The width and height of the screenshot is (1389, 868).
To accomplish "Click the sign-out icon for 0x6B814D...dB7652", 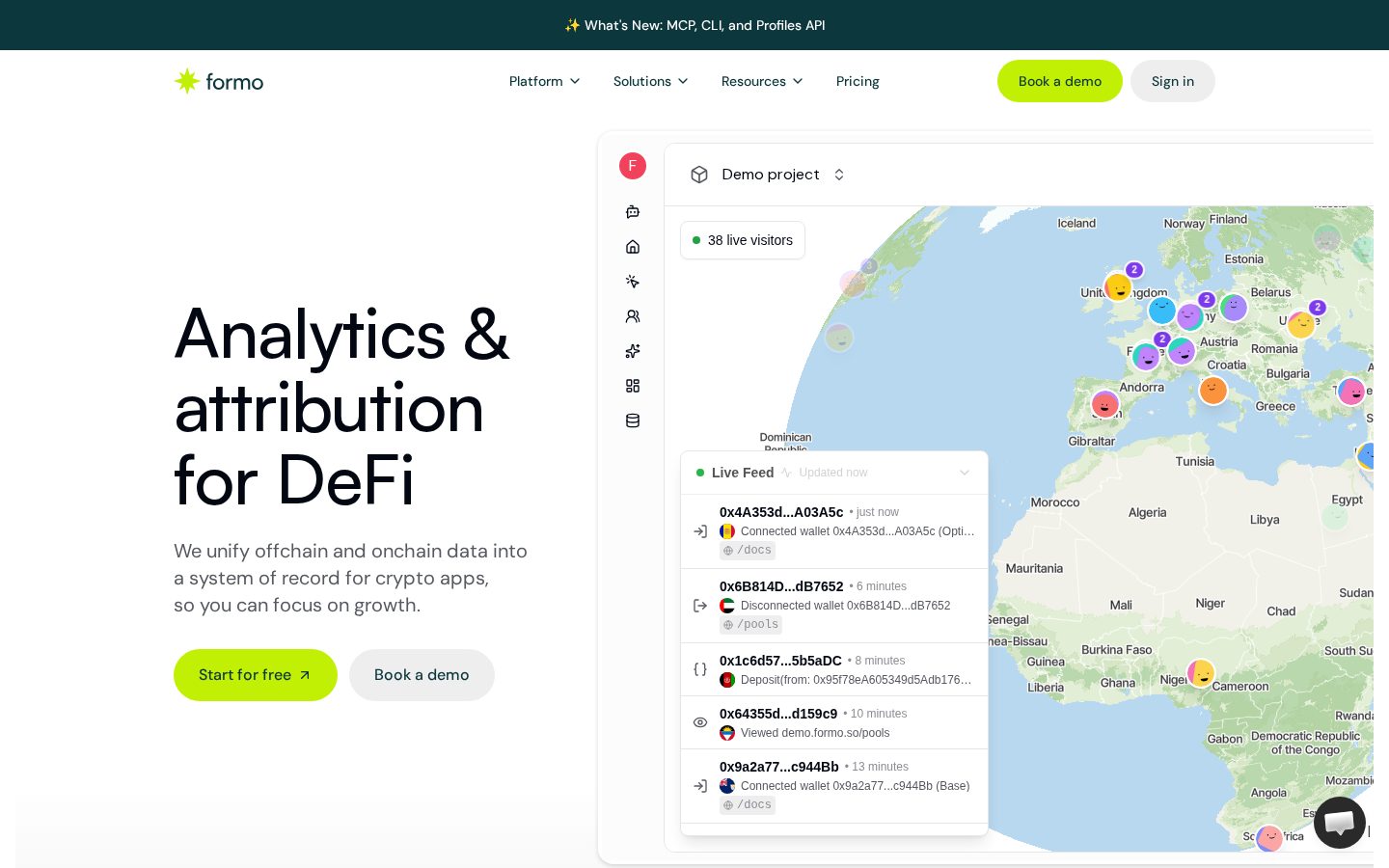I will (x=700, y=606).
